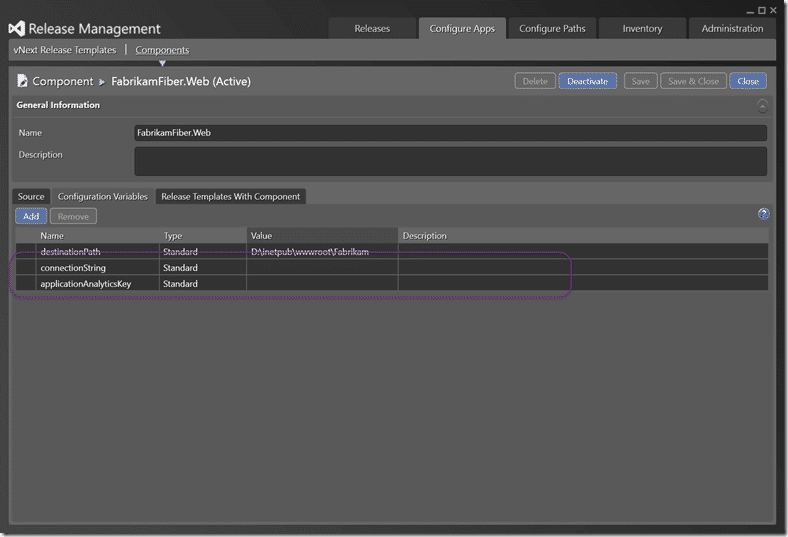Viewport: 788px width, 537px height.
Task: Click the Deactivate button
Action: click(x=587, y=81)
